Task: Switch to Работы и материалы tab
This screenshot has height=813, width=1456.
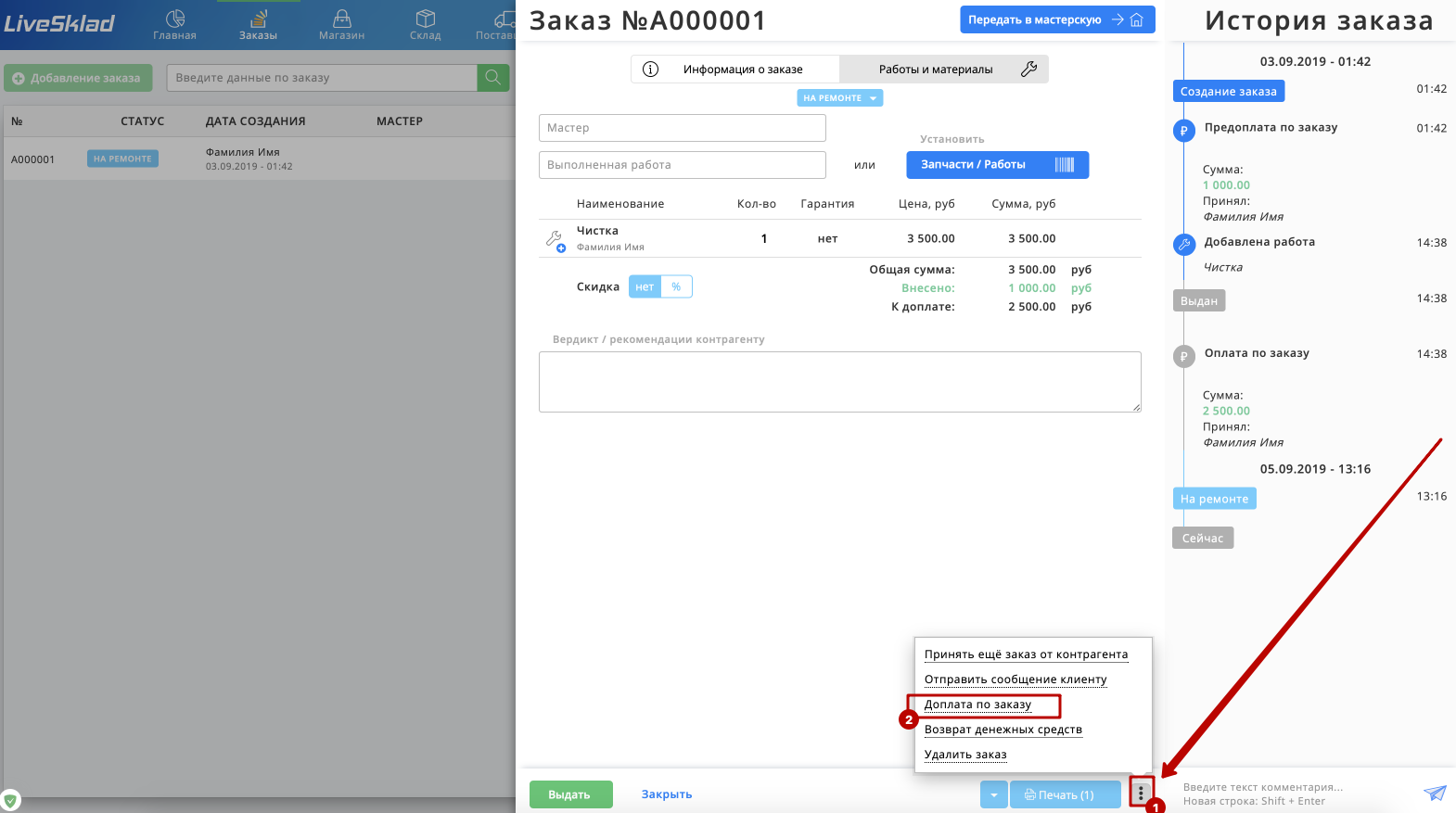Action: 944,70
